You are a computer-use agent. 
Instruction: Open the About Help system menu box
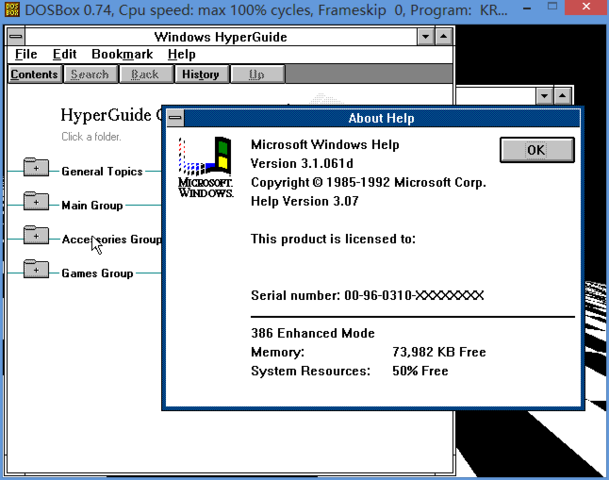pyautogui.click(x=175, y=118)
